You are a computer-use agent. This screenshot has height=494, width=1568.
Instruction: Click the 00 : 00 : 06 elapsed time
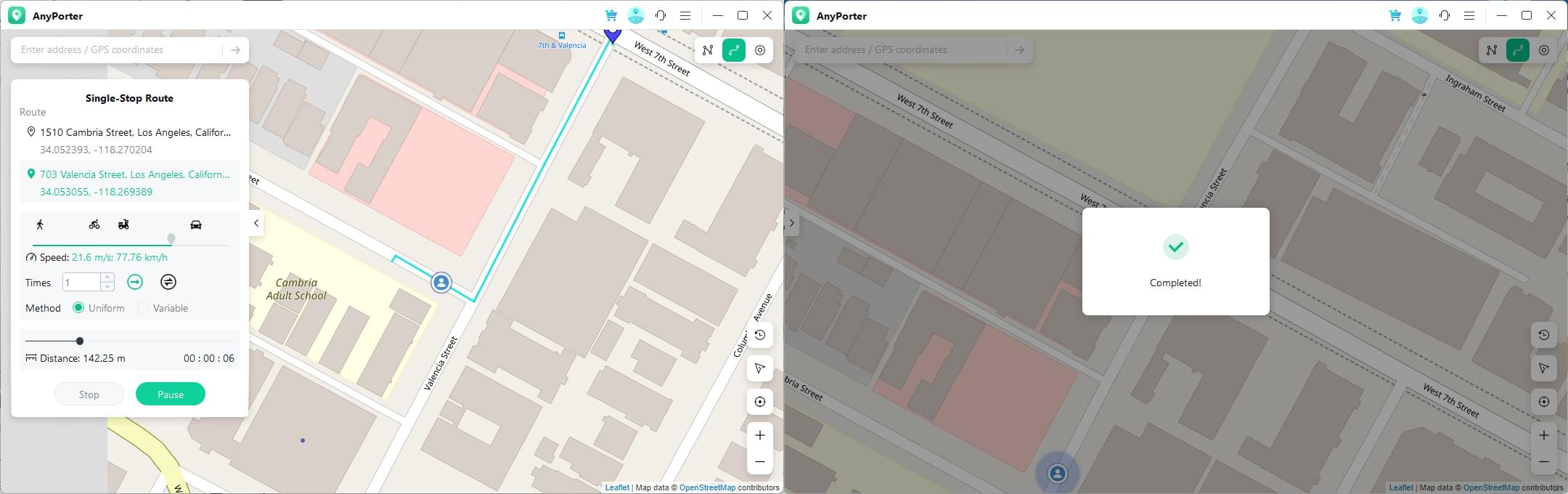(209, 358)
